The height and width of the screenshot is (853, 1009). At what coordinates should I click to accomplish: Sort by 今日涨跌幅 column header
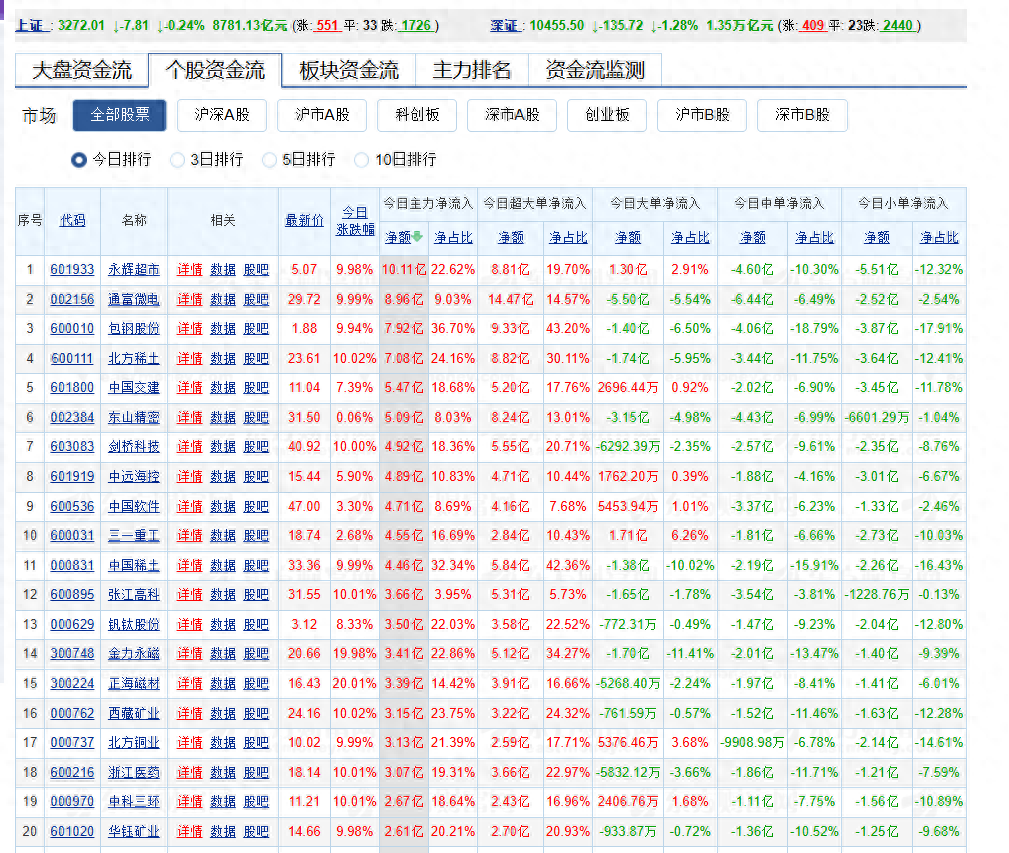coord(355,220)
